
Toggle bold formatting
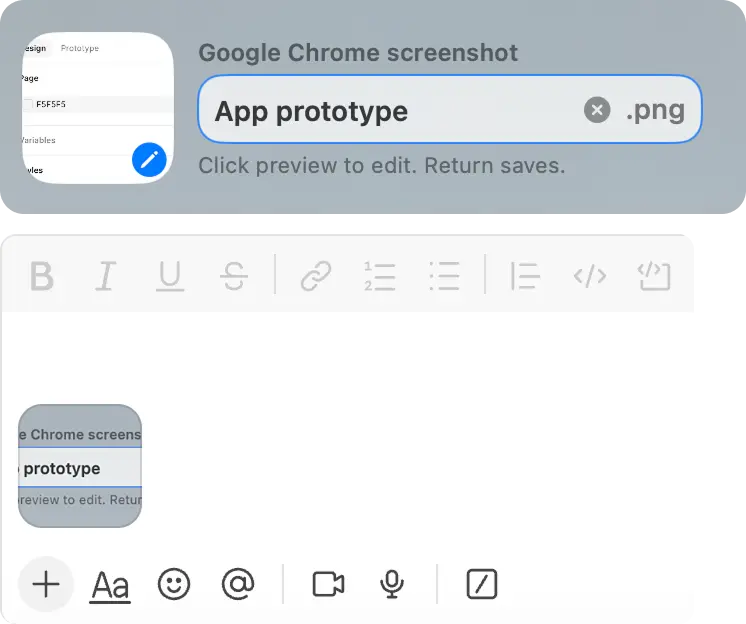42,276
